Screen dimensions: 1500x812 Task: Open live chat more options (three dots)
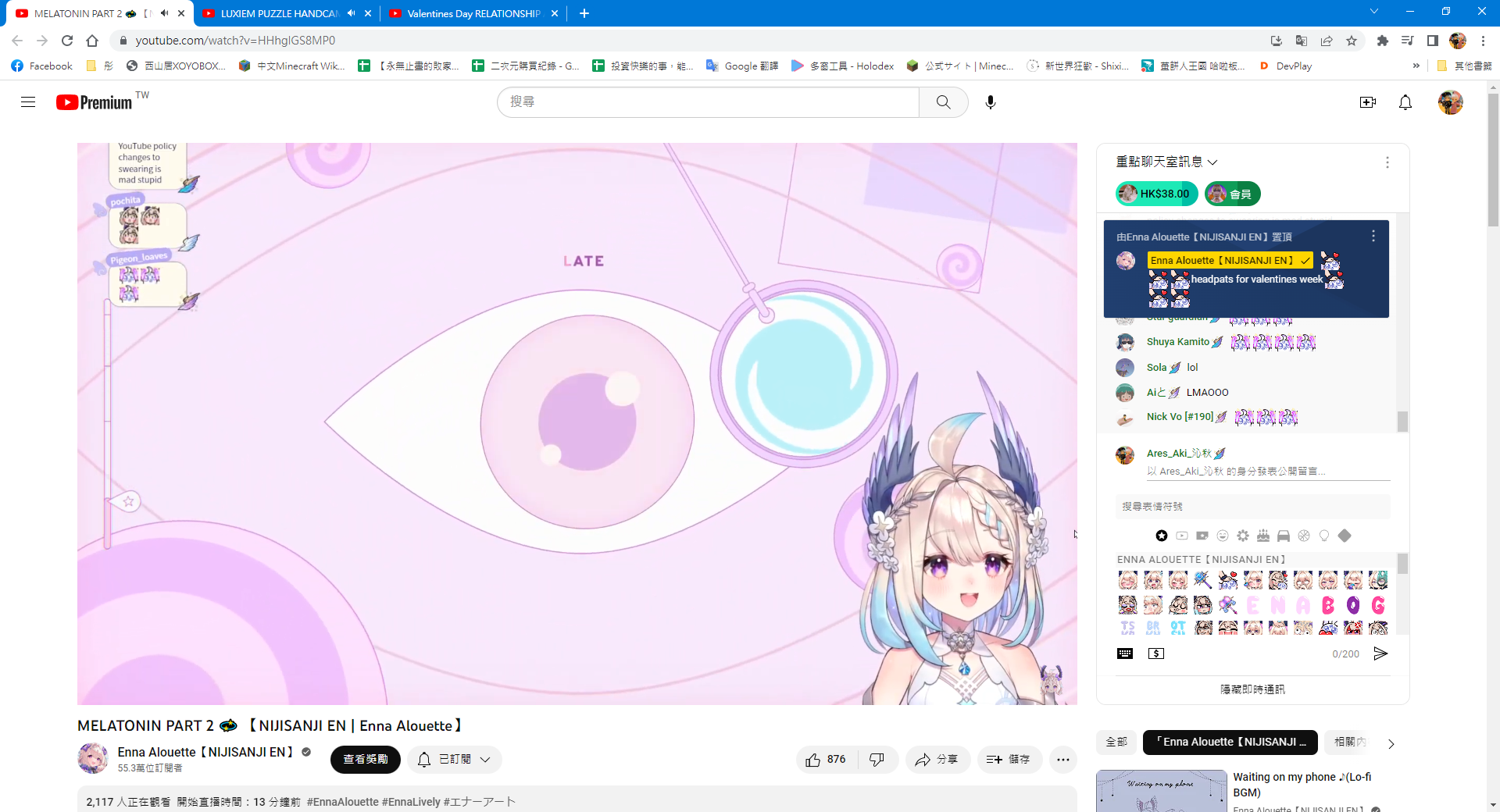1387,162
